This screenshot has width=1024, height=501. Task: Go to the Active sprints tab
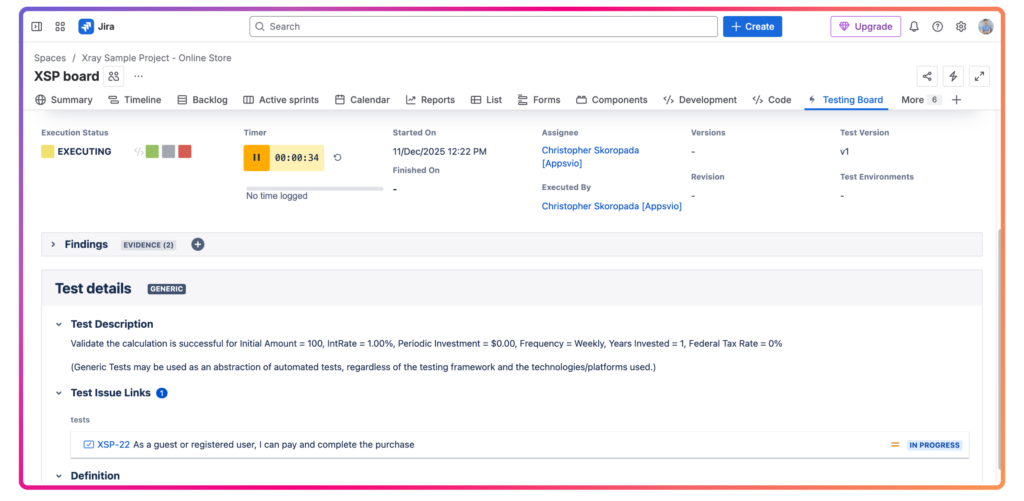281,100
